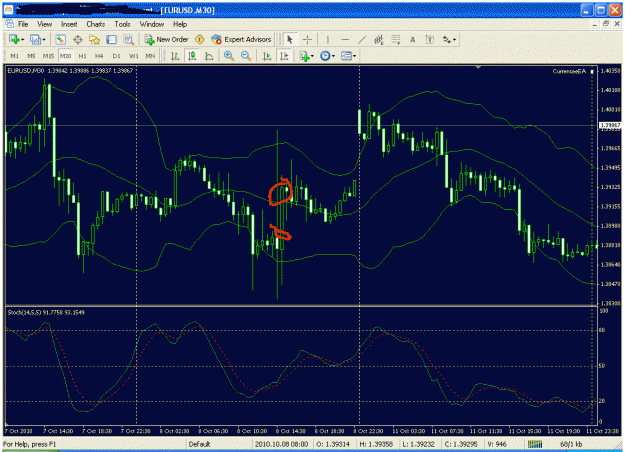
Task: Insert arrows objects icon
Action: 447,39
